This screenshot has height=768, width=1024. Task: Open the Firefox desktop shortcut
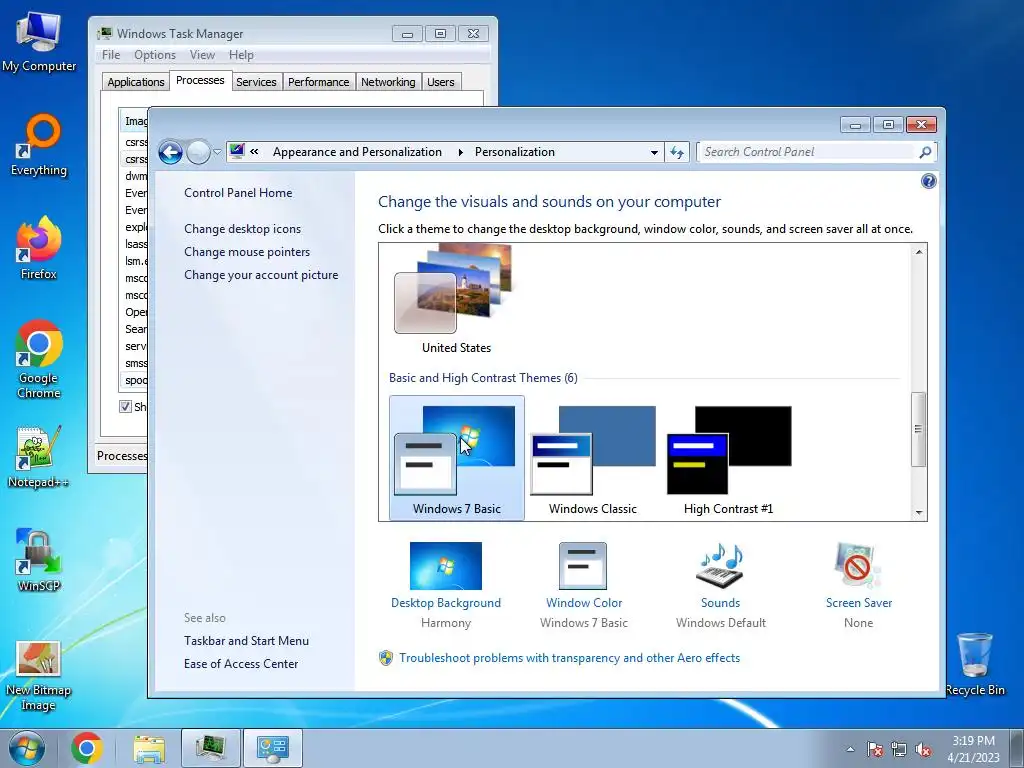[x=39, y=248]
